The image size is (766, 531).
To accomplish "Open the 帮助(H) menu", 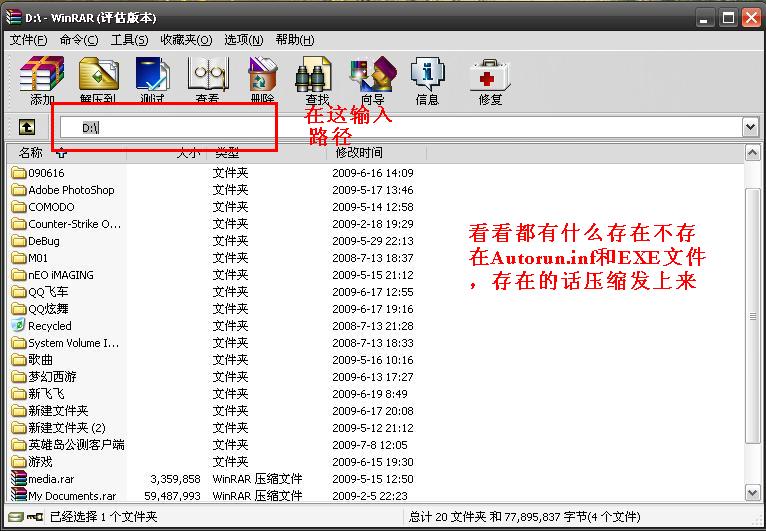I will click(x=295, y=40).
